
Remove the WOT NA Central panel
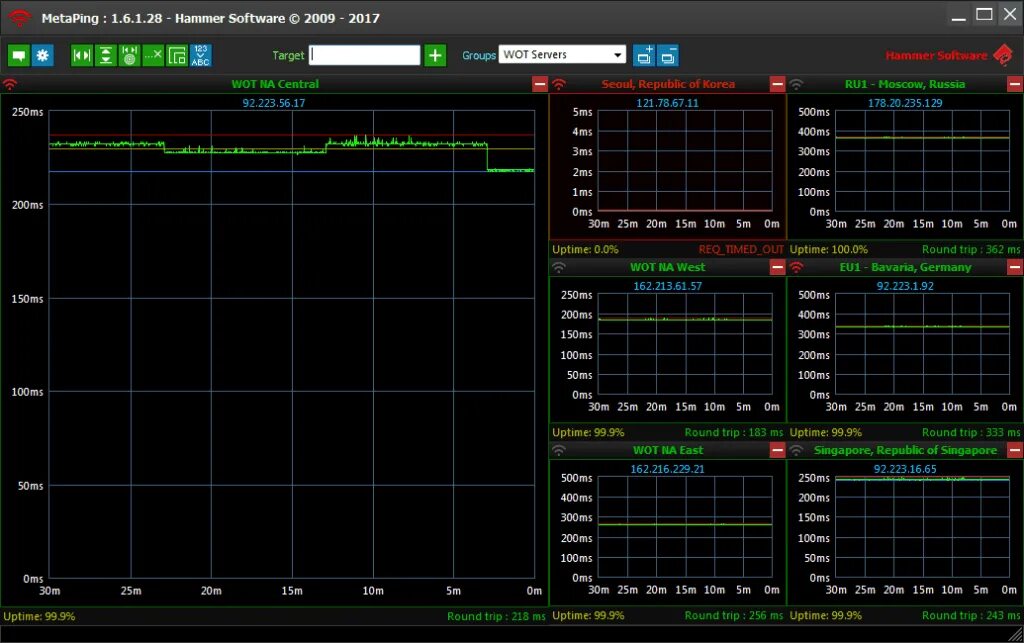[x=540, y=84]
